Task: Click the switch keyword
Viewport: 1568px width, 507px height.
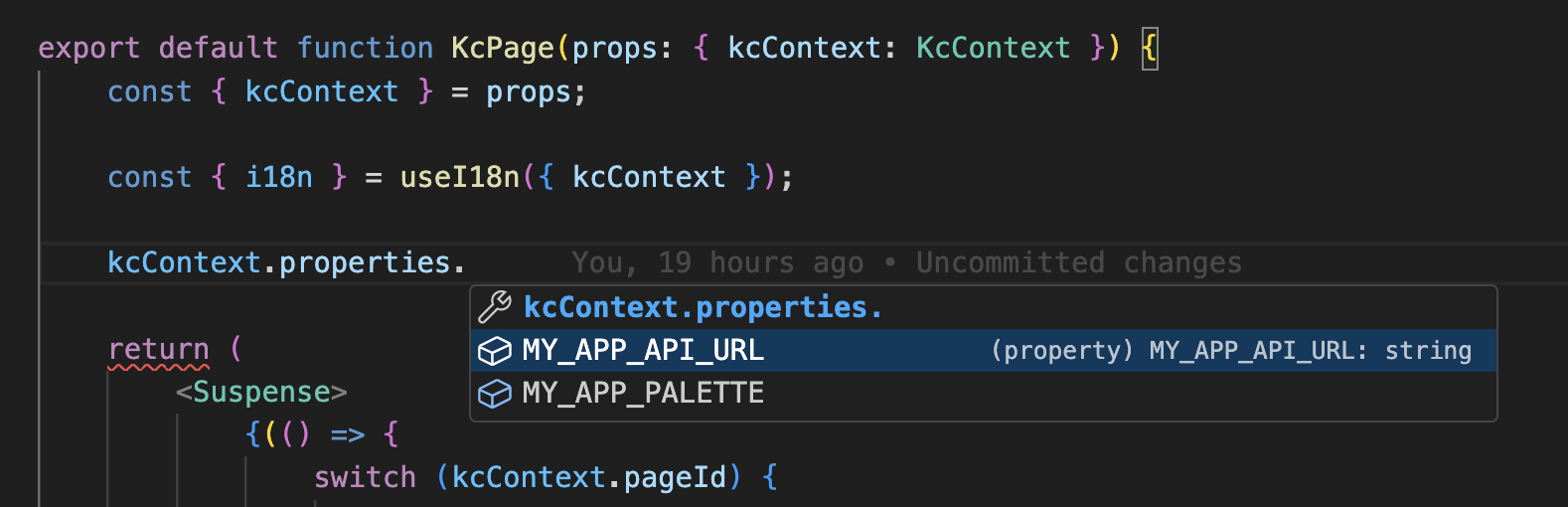Action: (365, 477)
